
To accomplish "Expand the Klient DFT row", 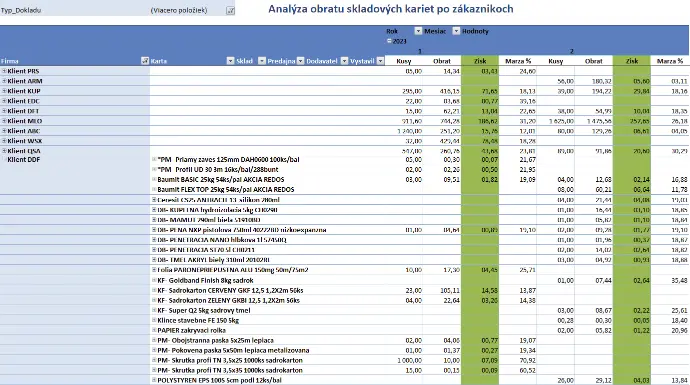I will (4, 111).
